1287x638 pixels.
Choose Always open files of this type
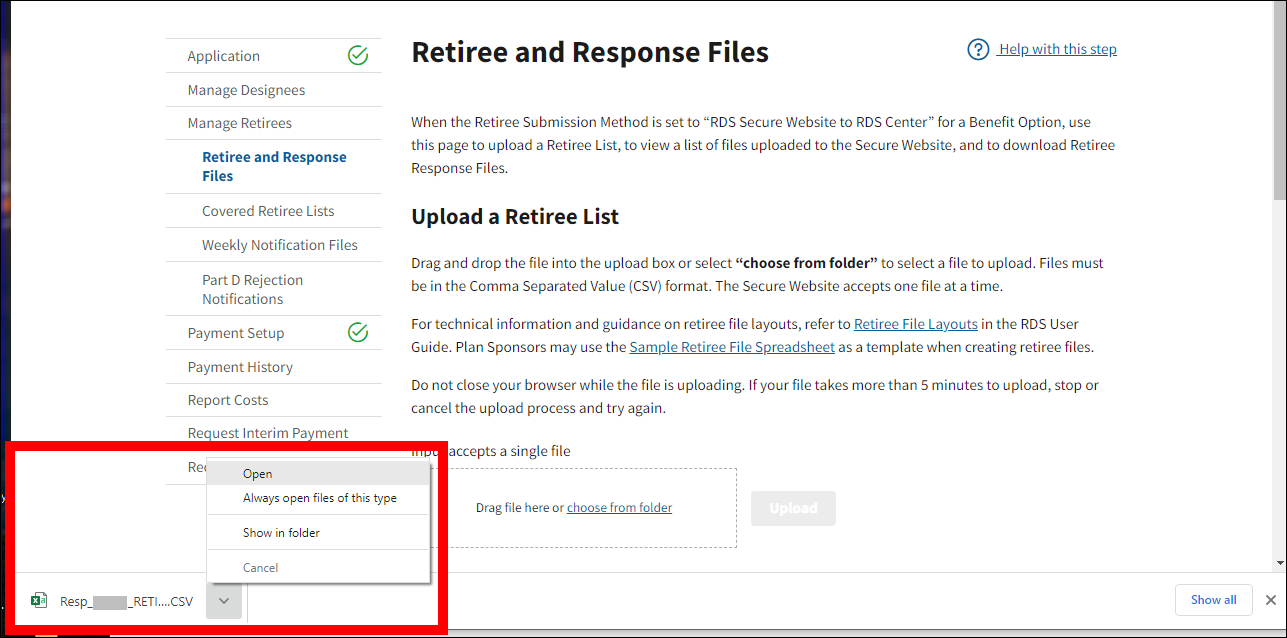[319, 498]
